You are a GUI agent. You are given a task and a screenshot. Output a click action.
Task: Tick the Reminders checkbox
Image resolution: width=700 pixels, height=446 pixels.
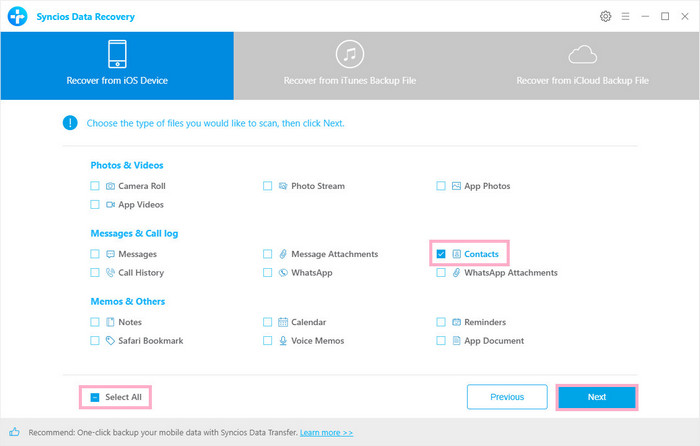[441, 322]
